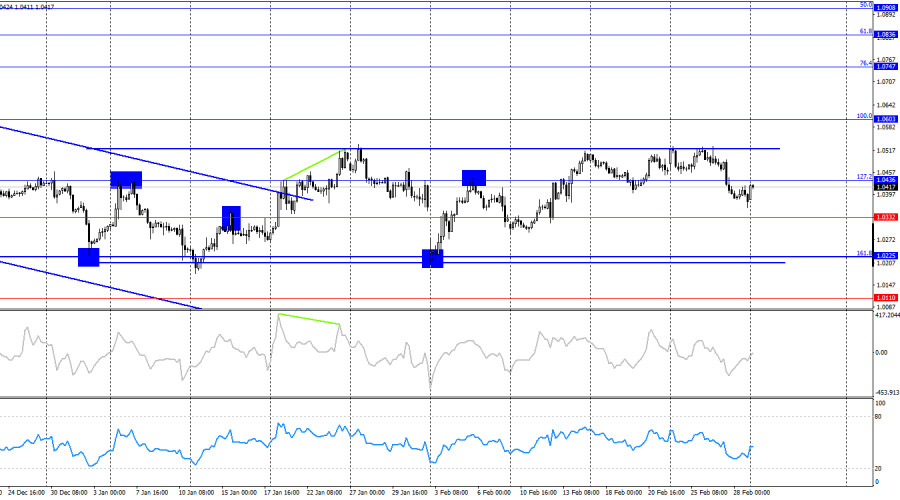Click the 27 Jan 00:00 date label
900x500 pixels.
(367, 493)
